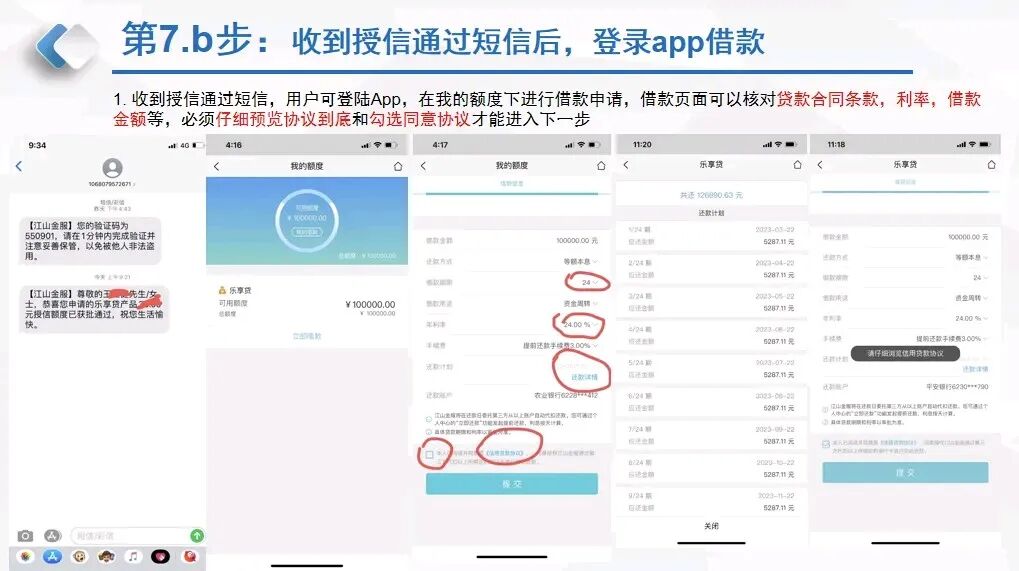
Task: Submit with 提交 button on the 11:18 screen
Action: point(905,472)
